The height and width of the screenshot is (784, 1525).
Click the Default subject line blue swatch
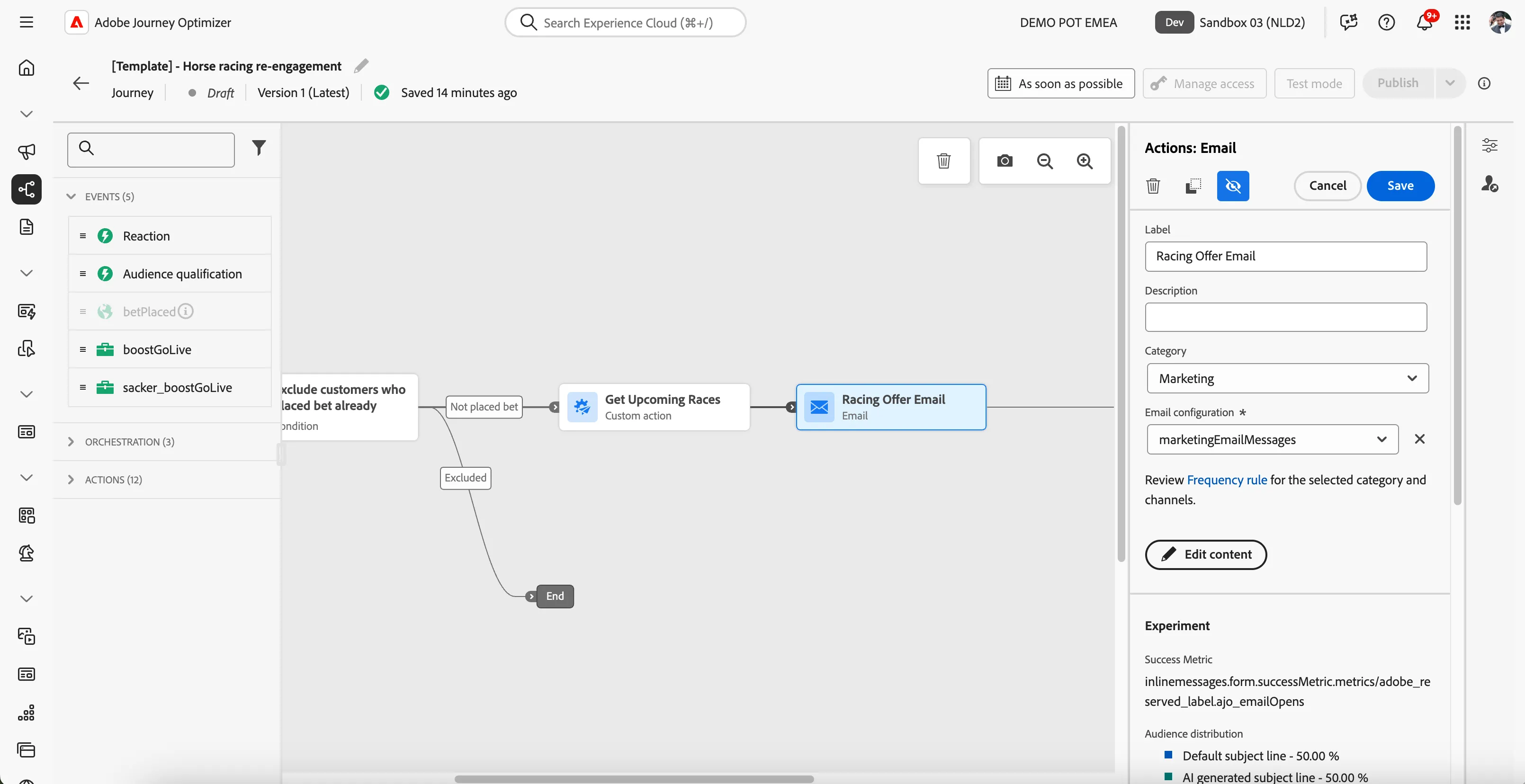point(1168,755)
